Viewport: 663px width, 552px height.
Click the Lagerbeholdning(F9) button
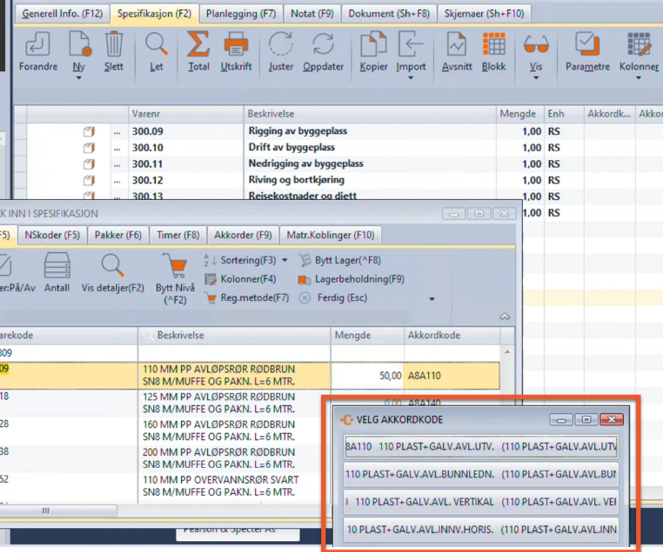pyautogui.click(x=352, y=279)
